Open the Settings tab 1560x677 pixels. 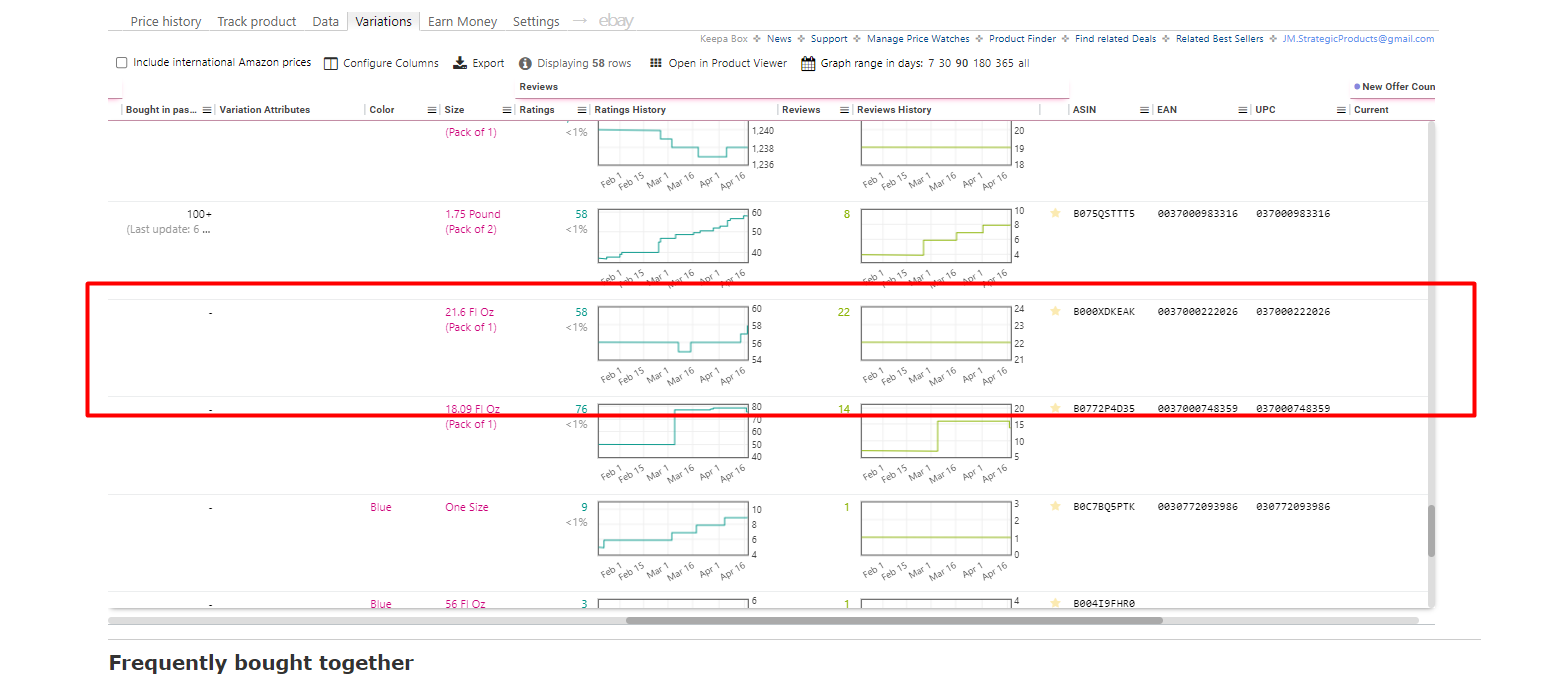(536, 21)
